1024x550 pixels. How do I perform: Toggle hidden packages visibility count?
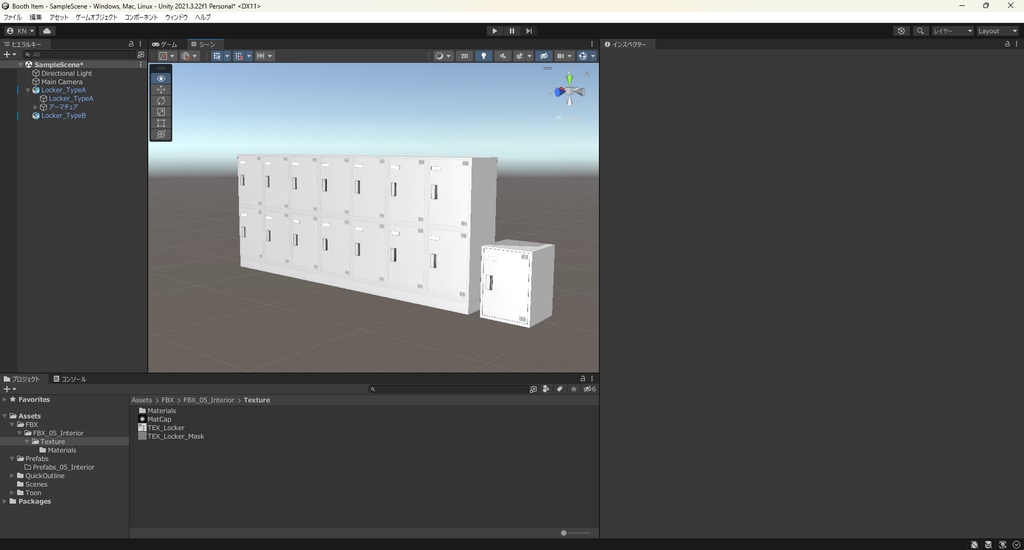coord(589,389)
